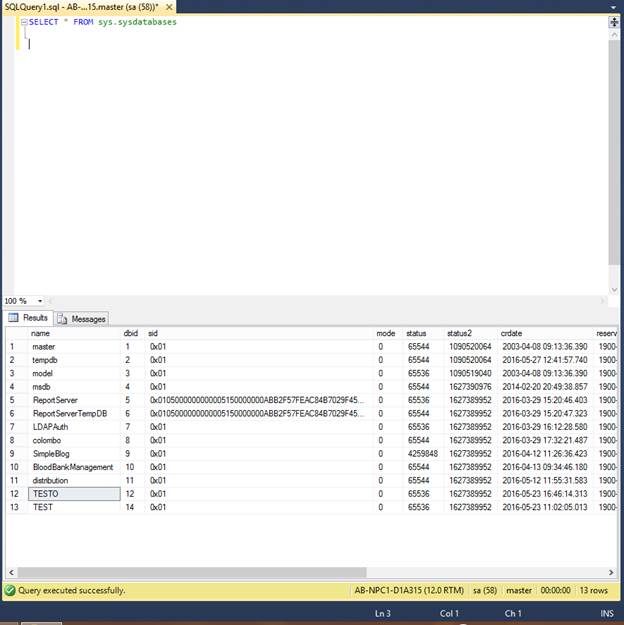Click the green query success icon
The height and width of the screenshot is (625, 624).
click(x=10, y=590)
